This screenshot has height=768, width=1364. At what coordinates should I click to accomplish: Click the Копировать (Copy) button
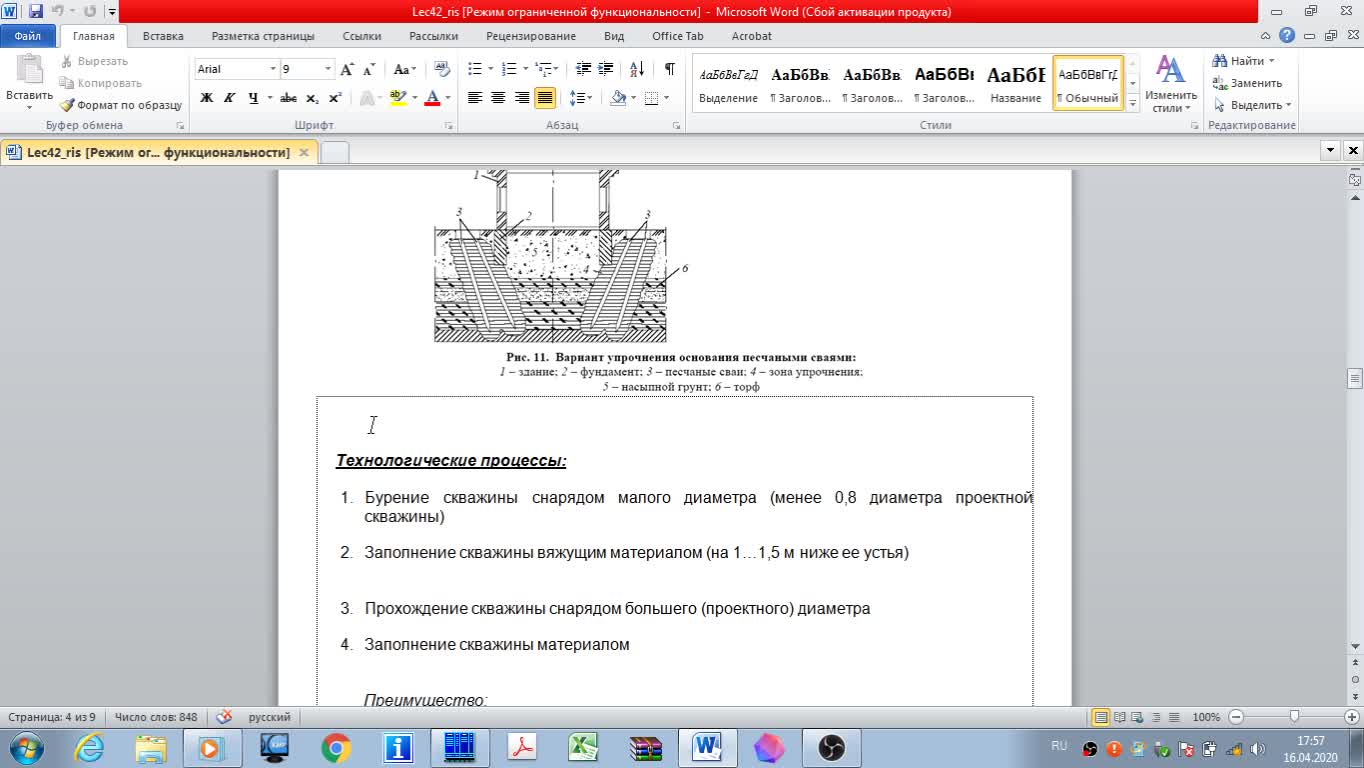(100, 83)
